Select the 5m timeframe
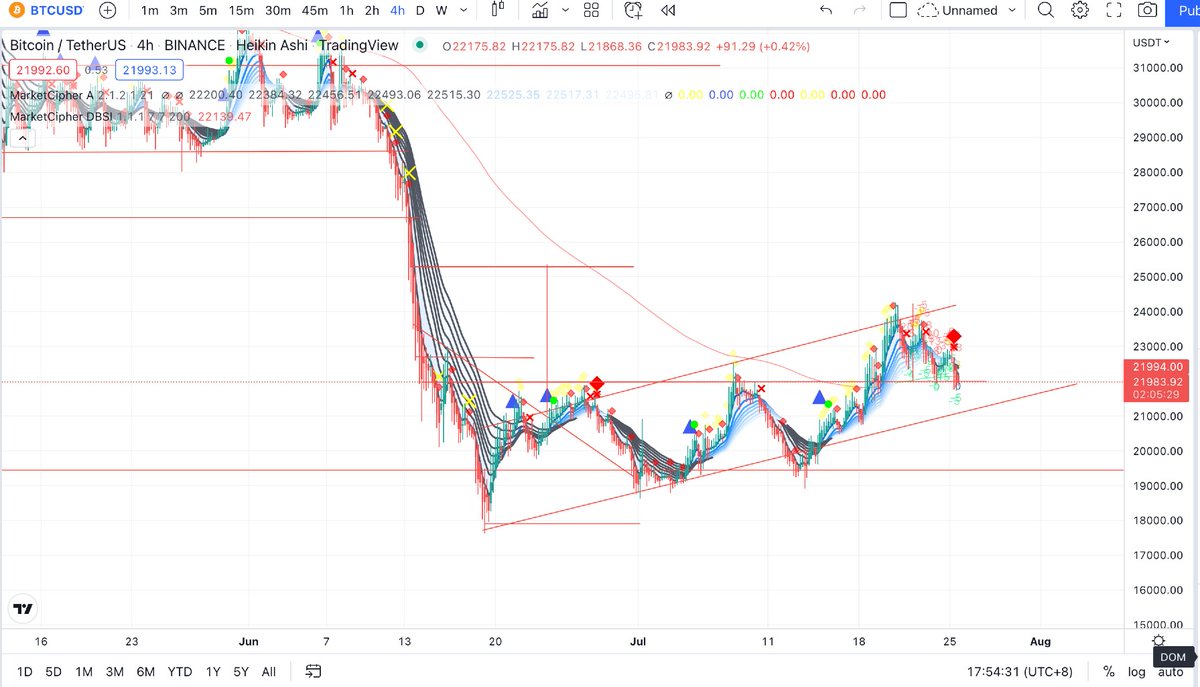Screen dimensions: 1200x687 [207, 10]
